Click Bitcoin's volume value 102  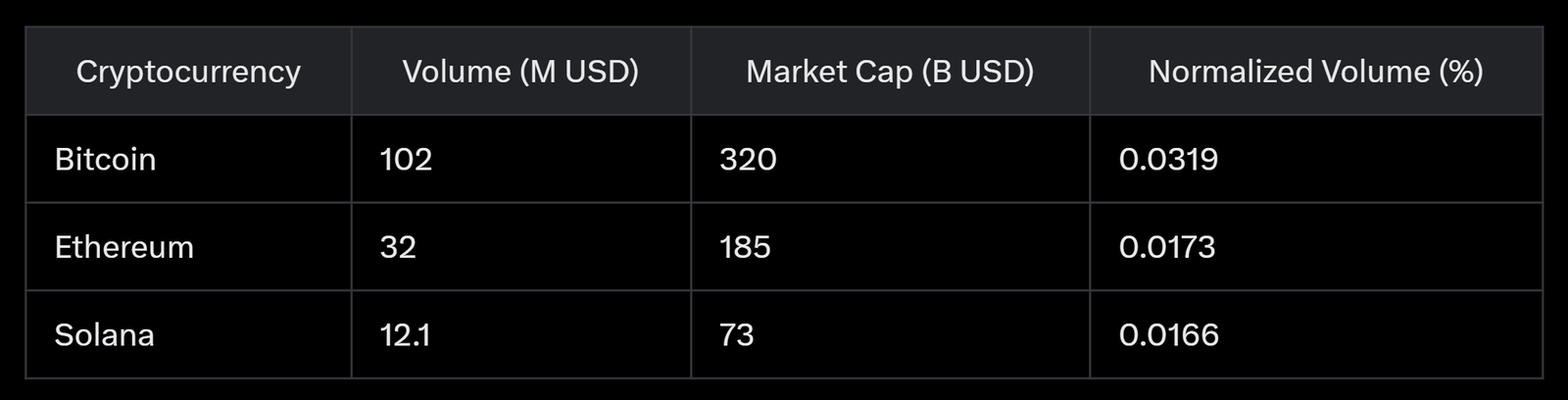click(x=406, y=159)
